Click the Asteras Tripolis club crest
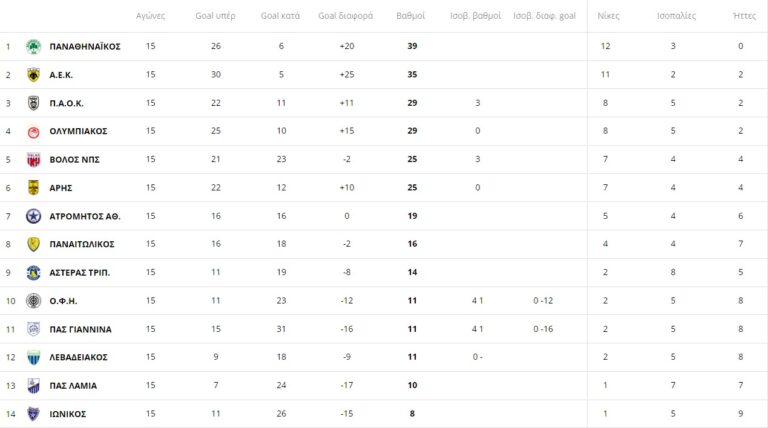 (33, 272)
